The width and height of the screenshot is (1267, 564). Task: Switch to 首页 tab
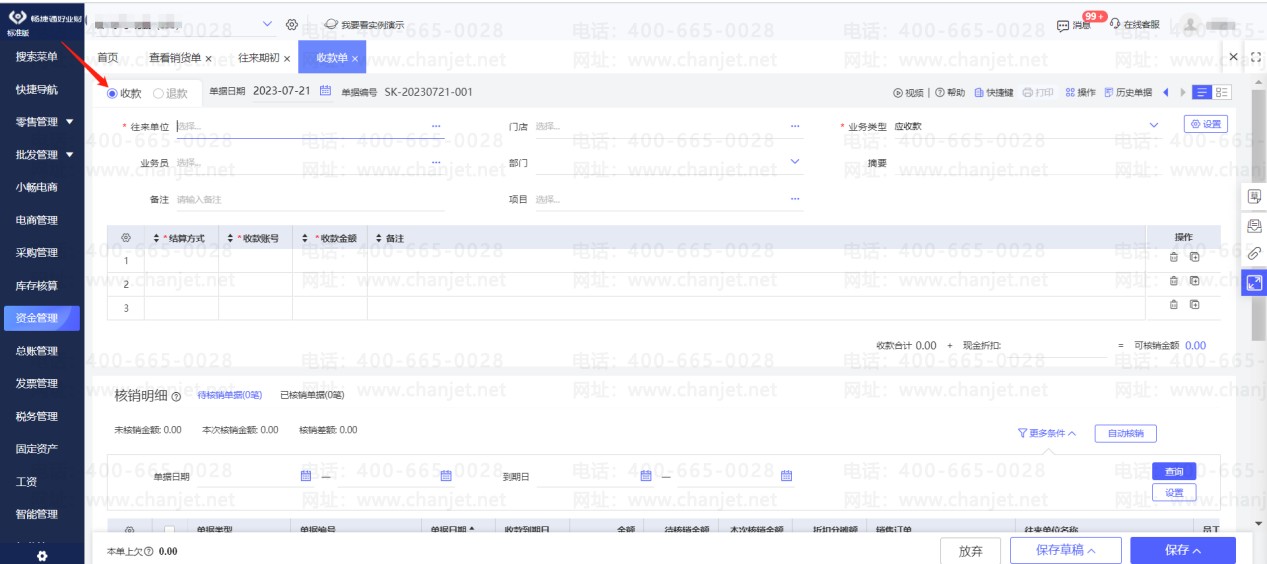click(x=107, y=58)
